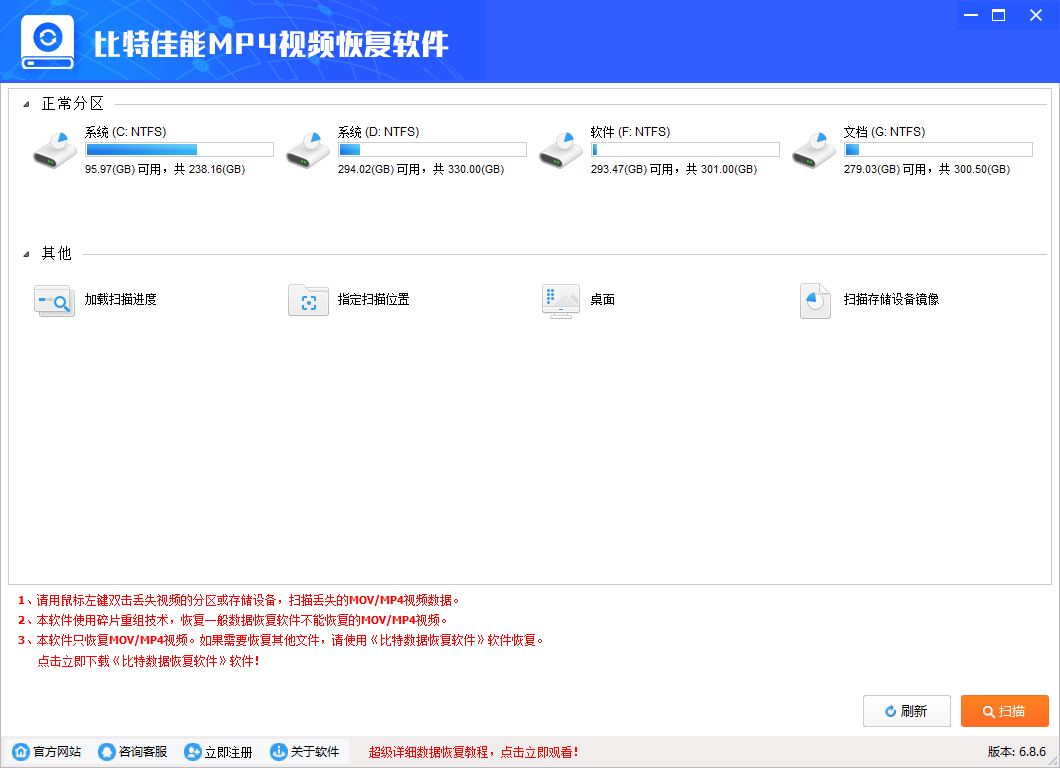Click the app logo in the title bar
The width and height of the screenshot is (1060, 768).
[47, 42]
